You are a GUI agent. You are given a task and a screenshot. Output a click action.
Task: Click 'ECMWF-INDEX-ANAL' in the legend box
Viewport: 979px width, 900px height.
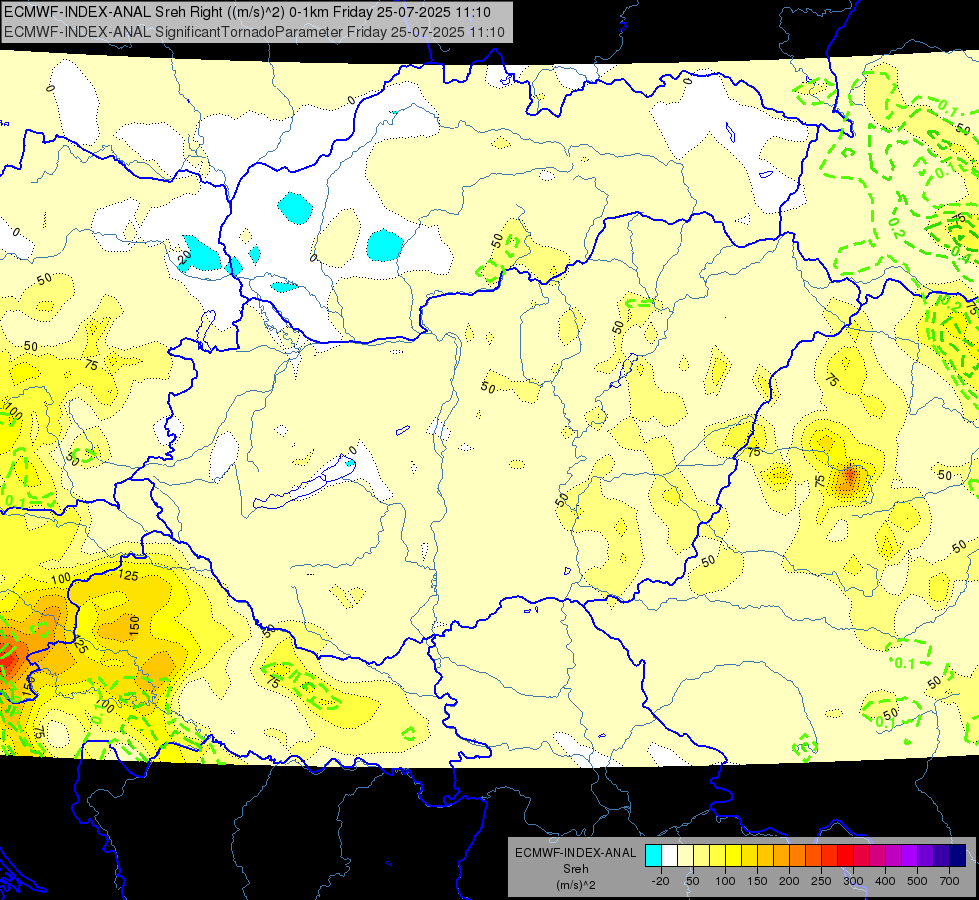pyautogui.click(x=576, y=853)
